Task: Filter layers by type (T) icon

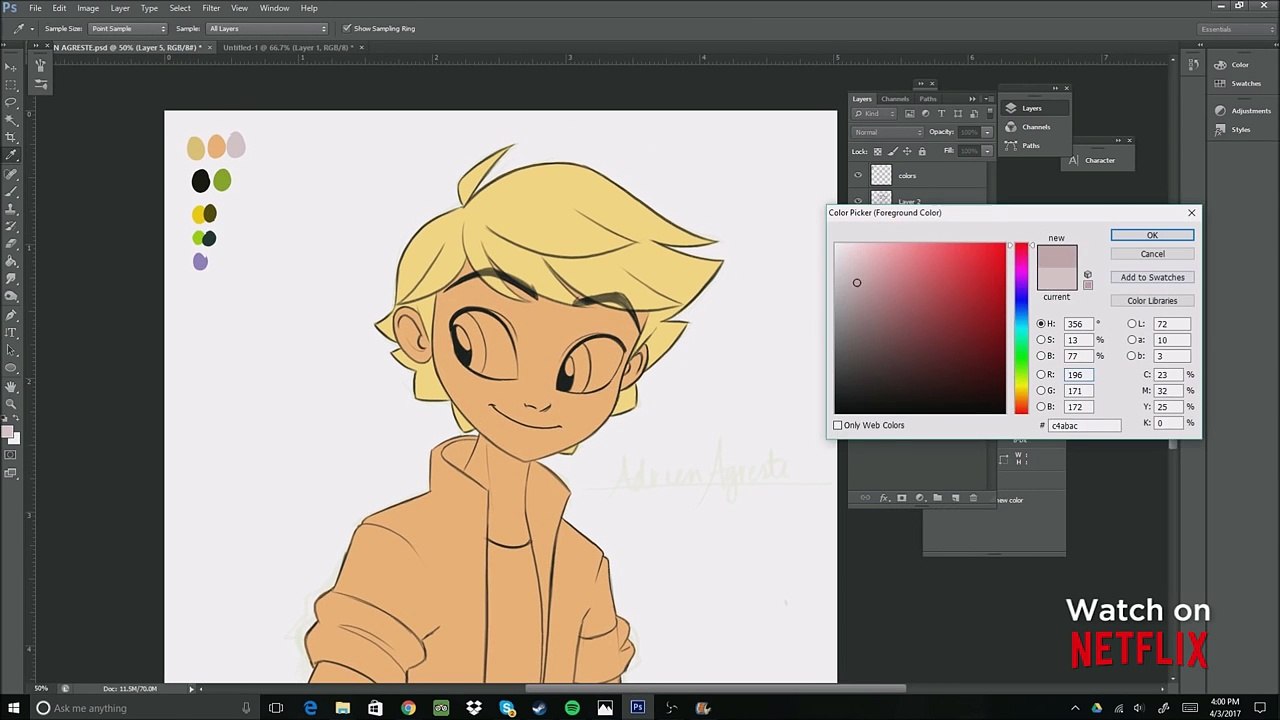Action: (941, 114)
